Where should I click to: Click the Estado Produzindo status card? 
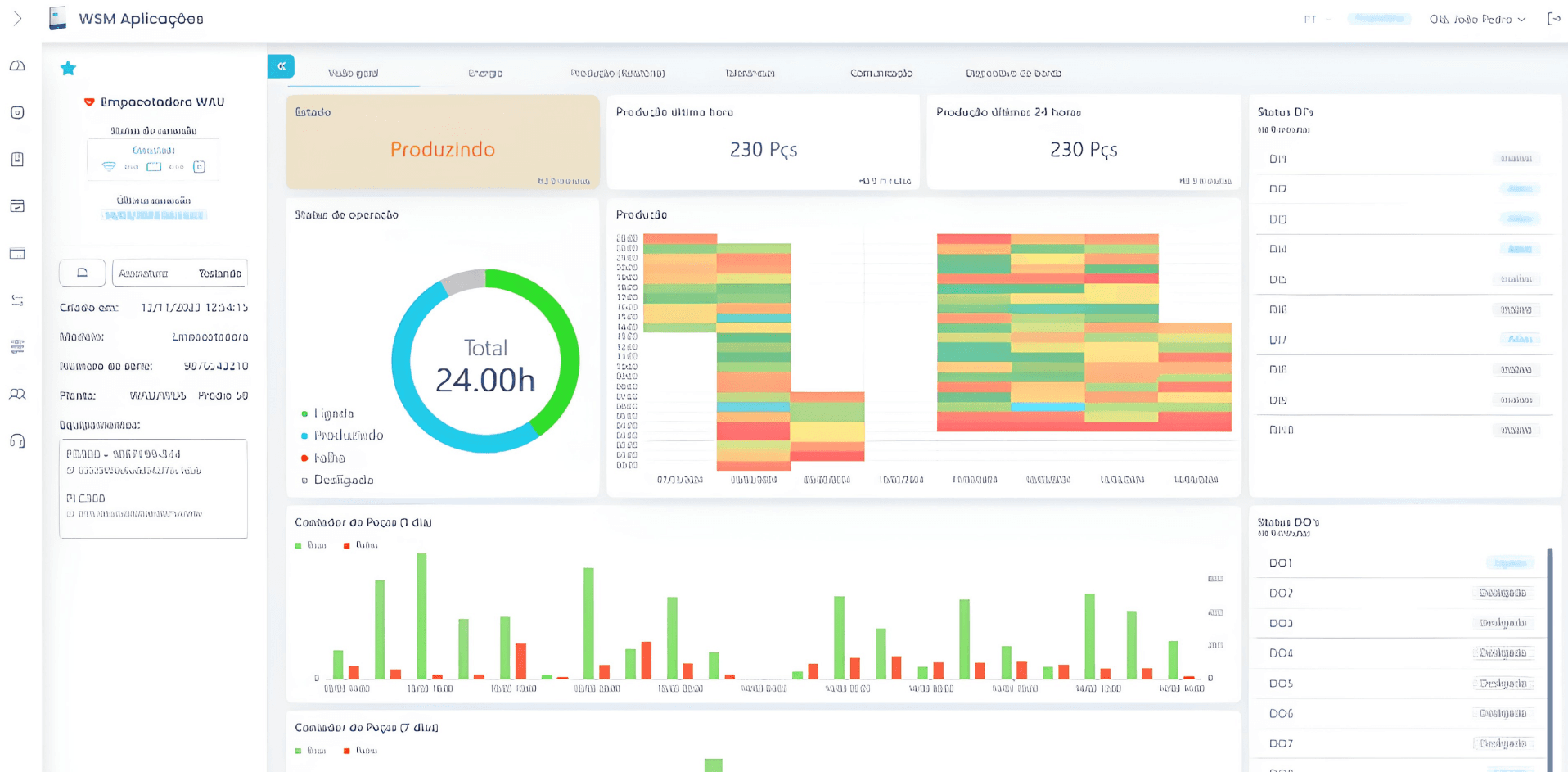[443, 142]
